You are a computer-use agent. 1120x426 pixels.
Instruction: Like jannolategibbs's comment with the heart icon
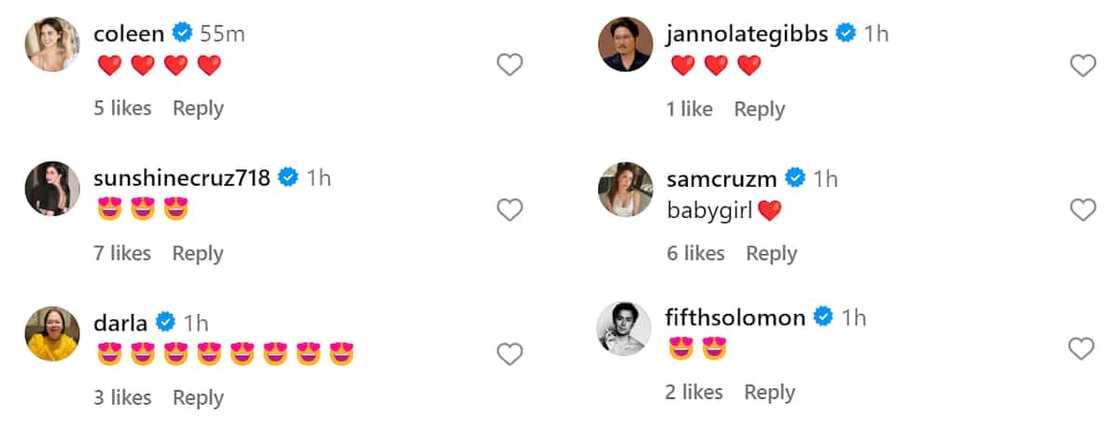[x=1083, y=66]
